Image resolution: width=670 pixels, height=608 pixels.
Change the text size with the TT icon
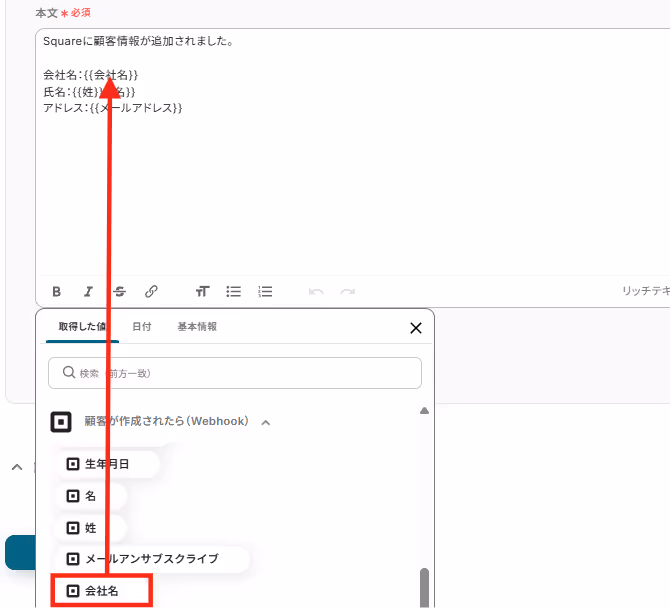point(202,291)
